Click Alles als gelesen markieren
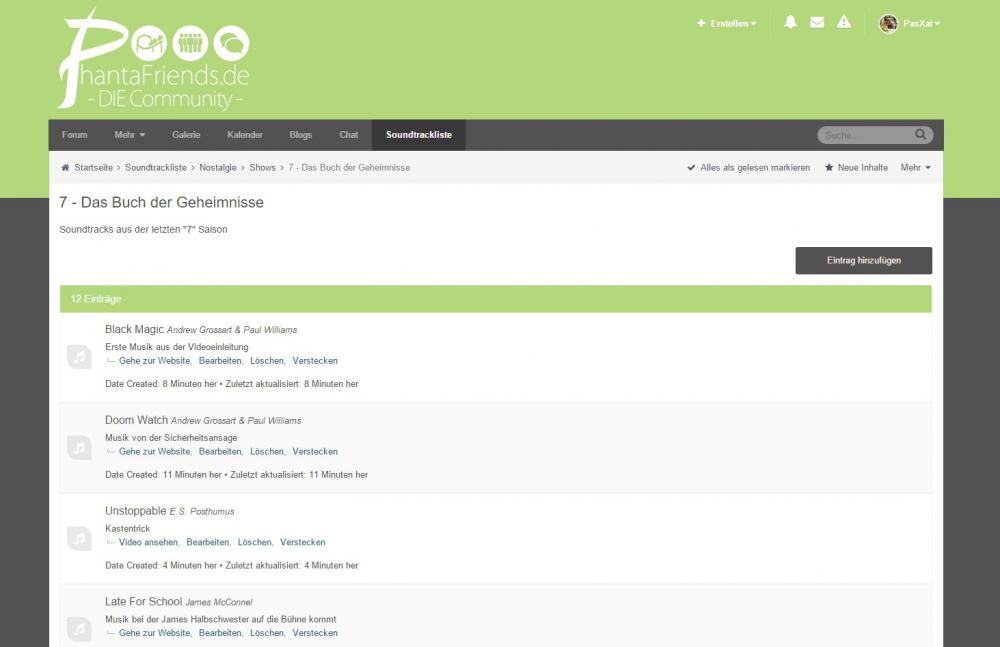This screenshot has width=1000, height=647. click(x=748, y=168)
